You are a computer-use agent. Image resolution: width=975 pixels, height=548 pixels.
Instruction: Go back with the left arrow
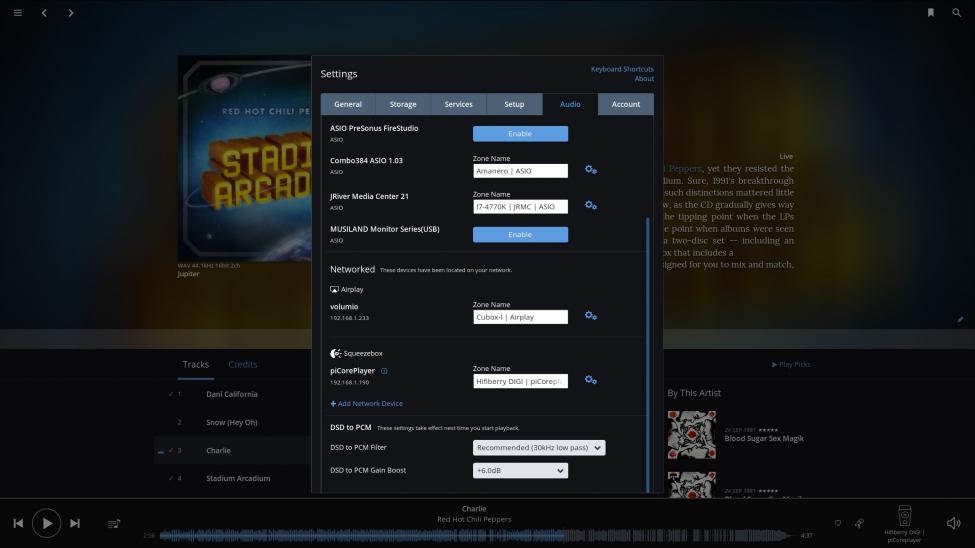pyautogui.click(x=44, y=12)
